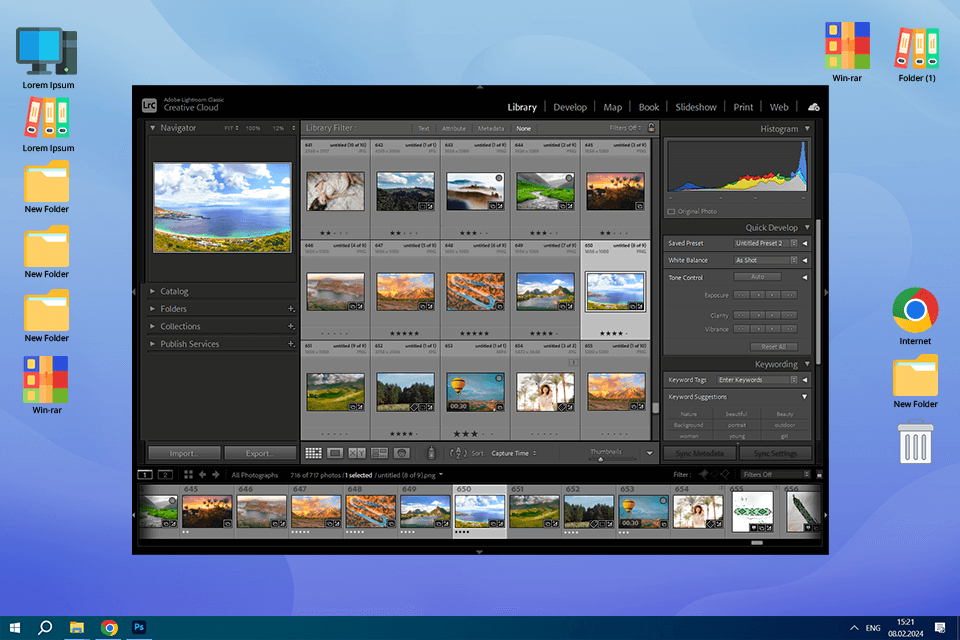
Task: Open Windows search magnifier icon
Action: pyautogui.click(x=45, y=628)
